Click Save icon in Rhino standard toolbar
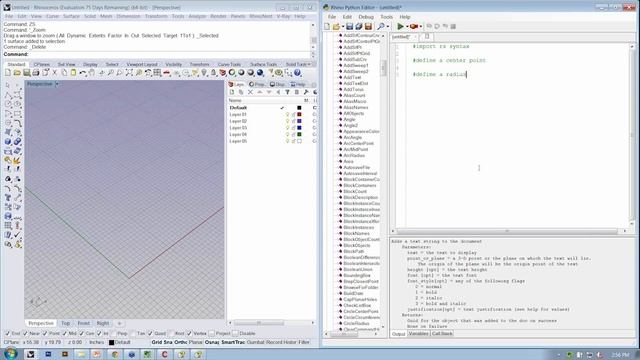 pos(27,73)
